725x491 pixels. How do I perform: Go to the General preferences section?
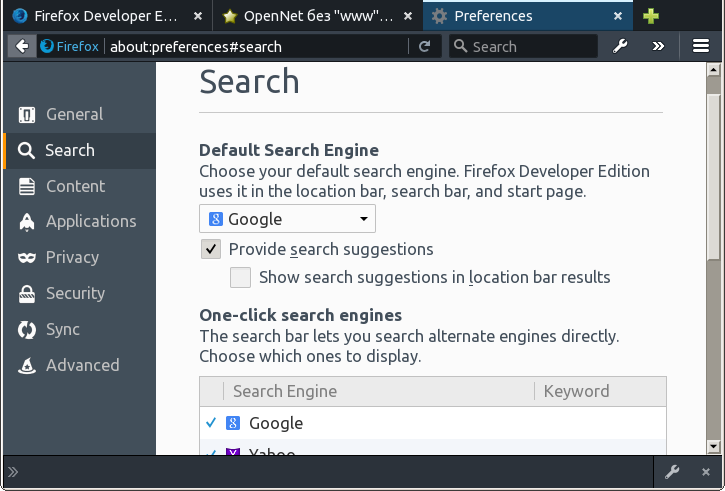(74, 114)
